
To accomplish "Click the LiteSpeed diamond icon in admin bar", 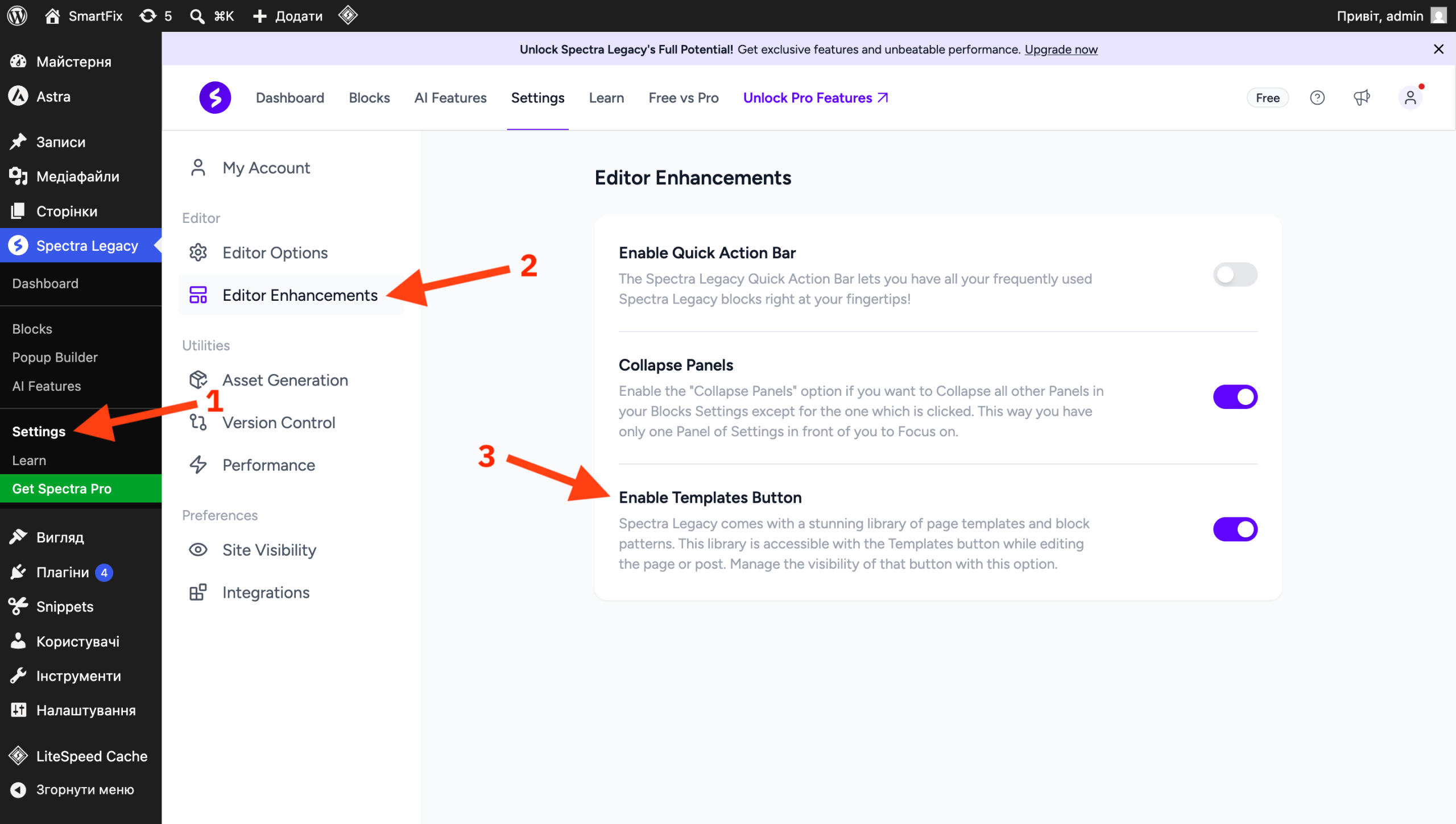I will pos(348,15).
